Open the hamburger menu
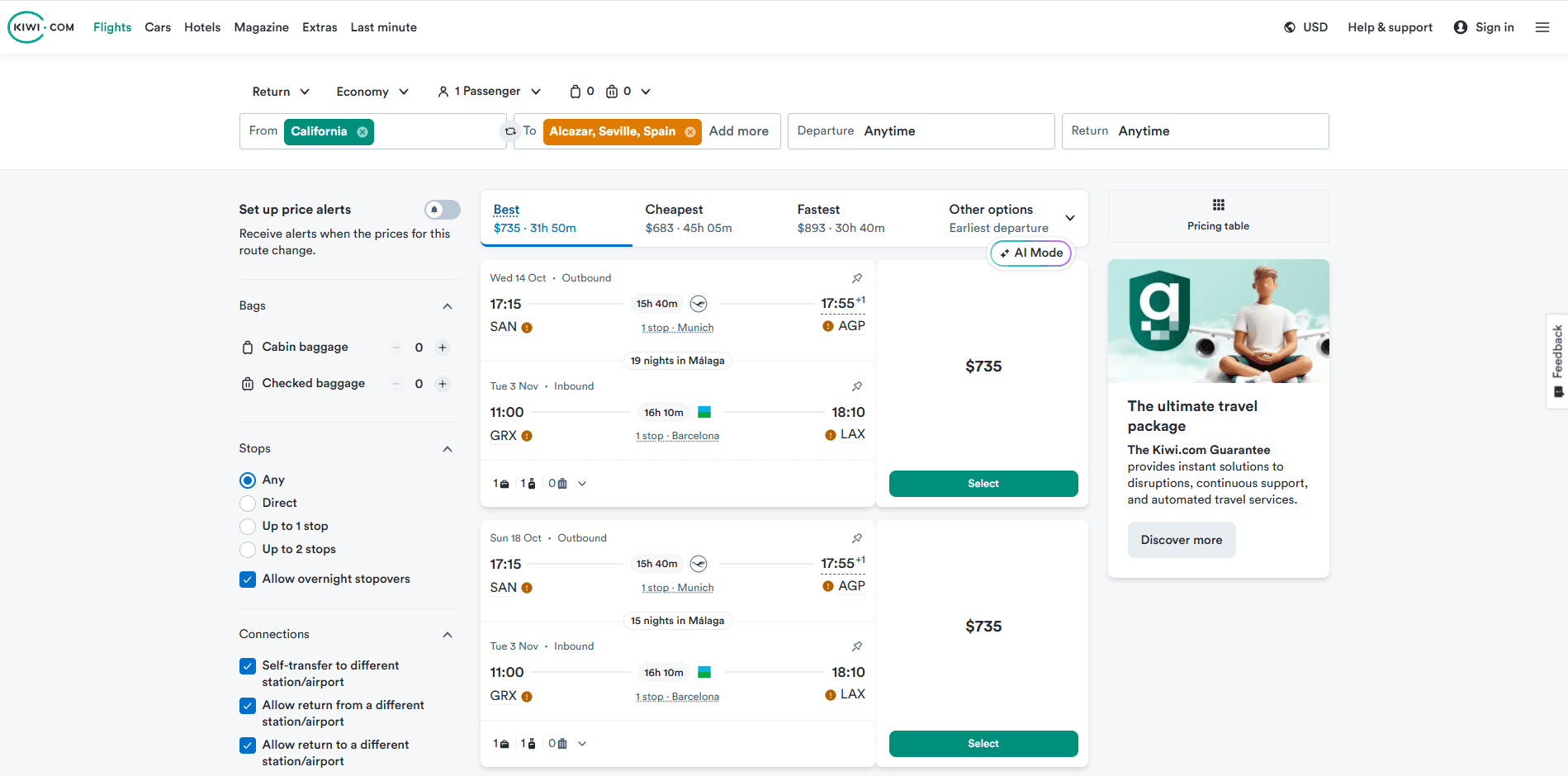This screenshot has height=776, width=1568. pos(1542,26)
